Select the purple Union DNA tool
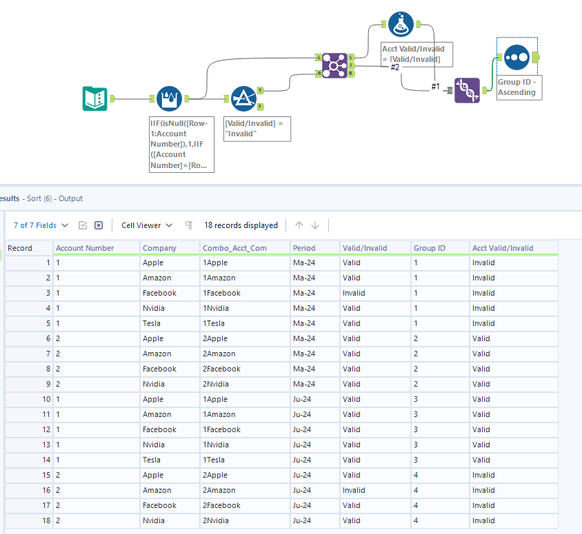The image size is (582, 534). point(467,90)
